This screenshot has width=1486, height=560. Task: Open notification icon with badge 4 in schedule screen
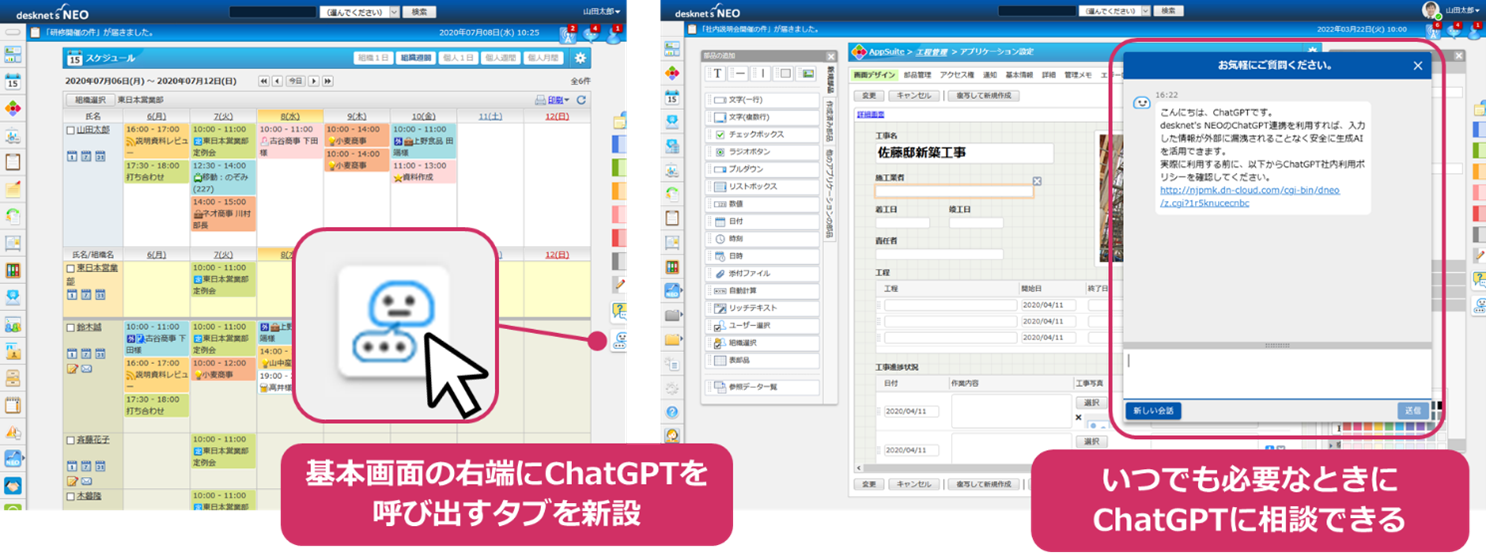tap(590, 34)
